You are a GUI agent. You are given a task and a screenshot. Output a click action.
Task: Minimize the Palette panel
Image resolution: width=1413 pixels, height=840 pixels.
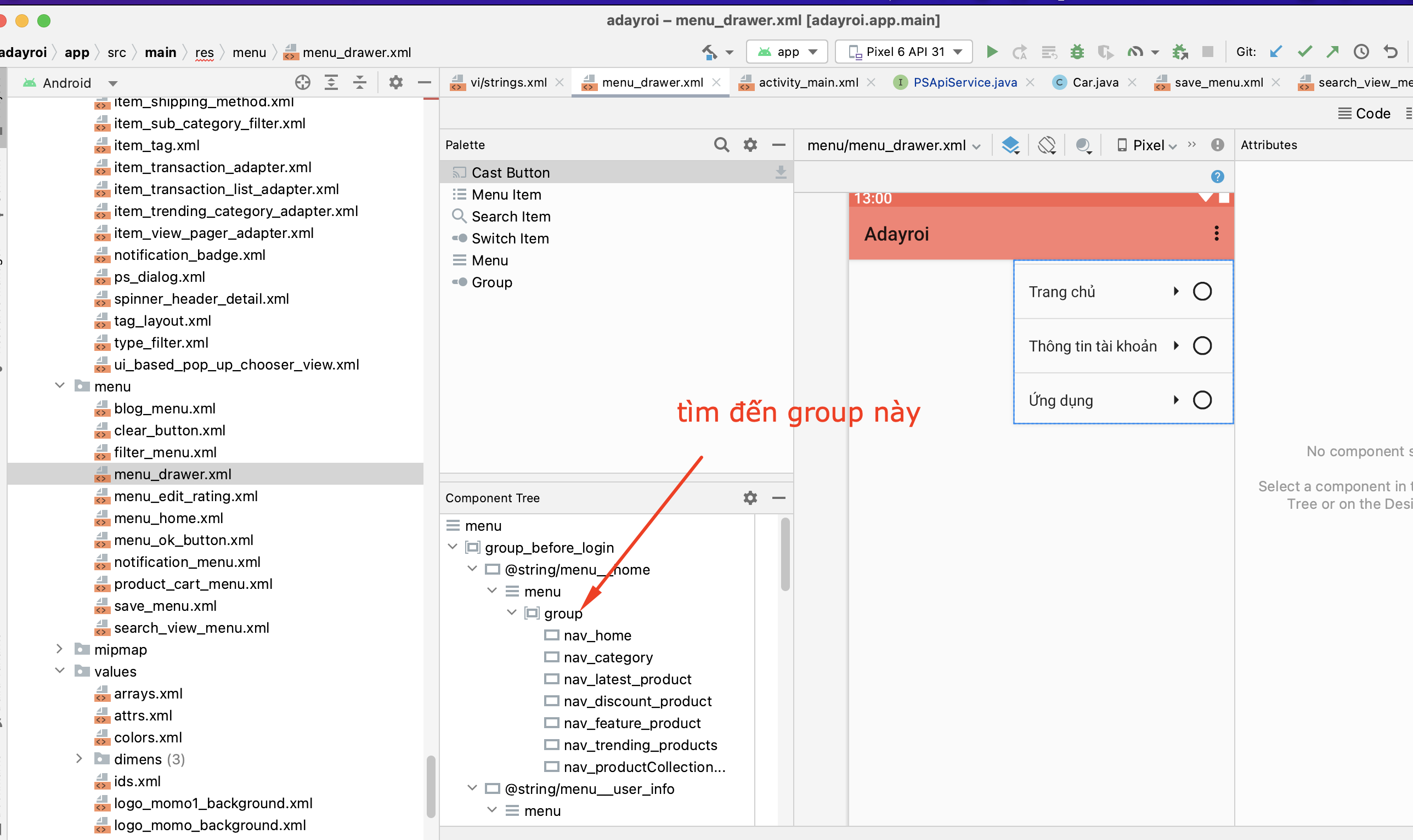pos(778,145)
